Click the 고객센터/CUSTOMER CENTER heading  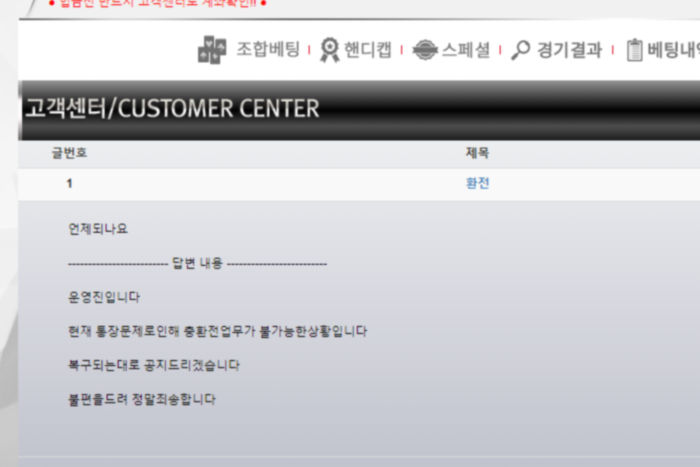point(172,108)
